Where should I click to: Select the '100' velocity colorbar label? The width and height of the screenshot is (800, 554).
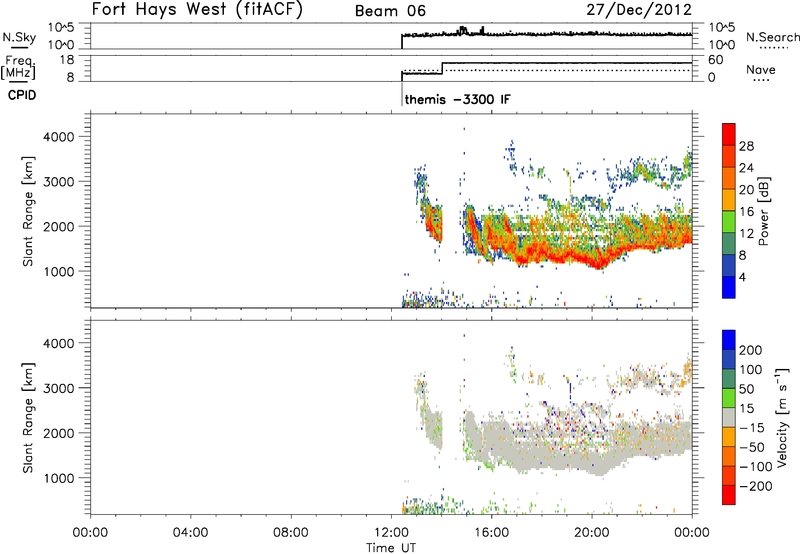coord(751,370)
